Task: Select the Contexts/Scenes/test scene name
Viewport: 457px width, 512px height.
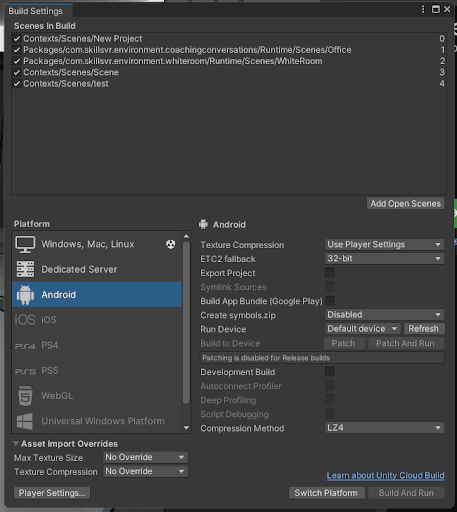Action: coord(66,84)
